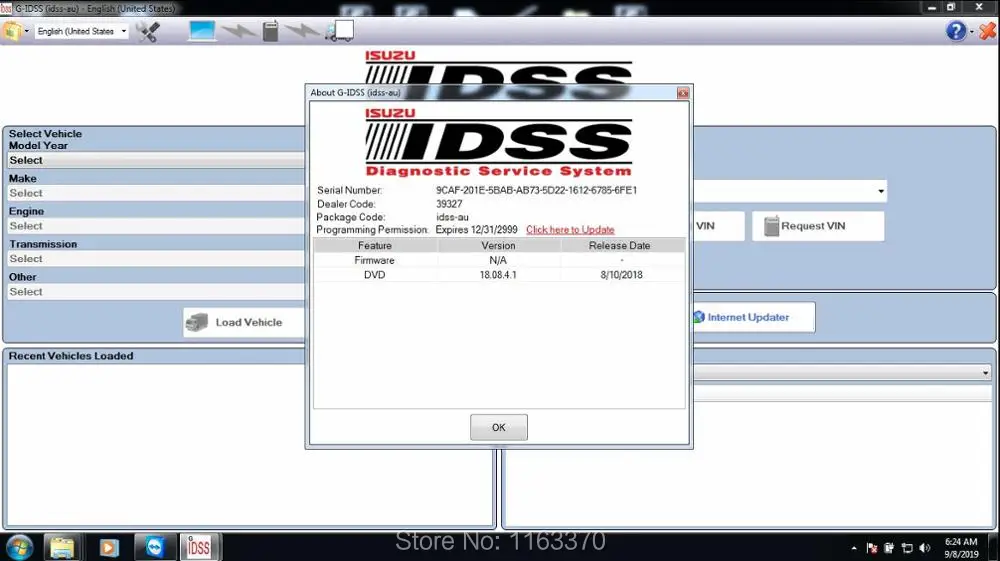Expand the dropdown arrow above Request VIN
This screenshot has height=561, width=1000.
[x=881, y=191]
